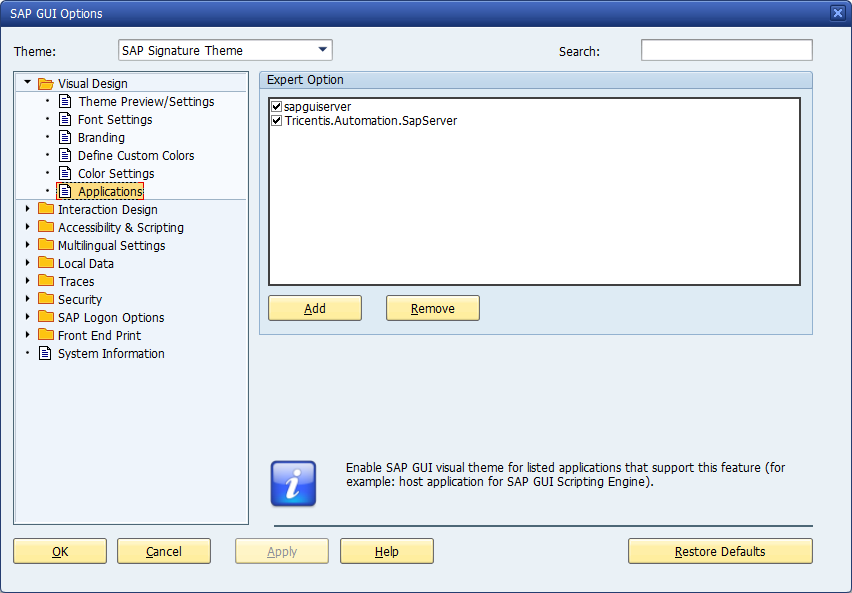The height and width of the screenshot is (593, 852).
Task: Click the Define Custom Colors document icon
Action: point(65,155)
